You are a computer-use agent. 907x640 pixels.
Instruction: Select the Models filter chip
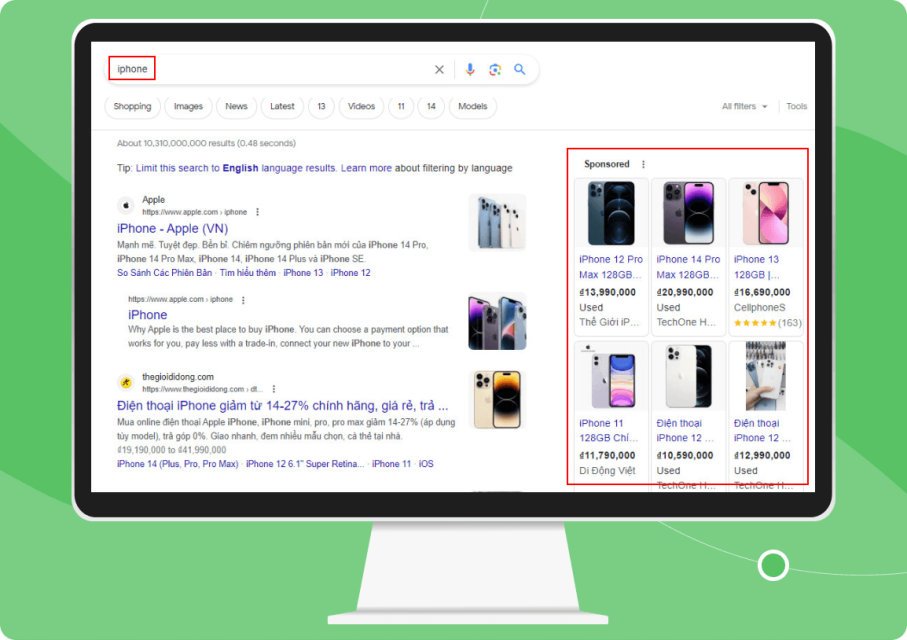click(473, 106)
